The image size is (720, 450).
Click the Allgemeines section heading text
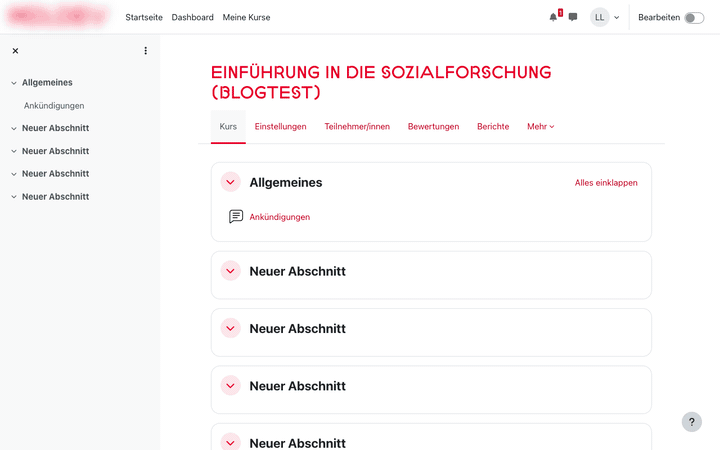pos(286,182)
